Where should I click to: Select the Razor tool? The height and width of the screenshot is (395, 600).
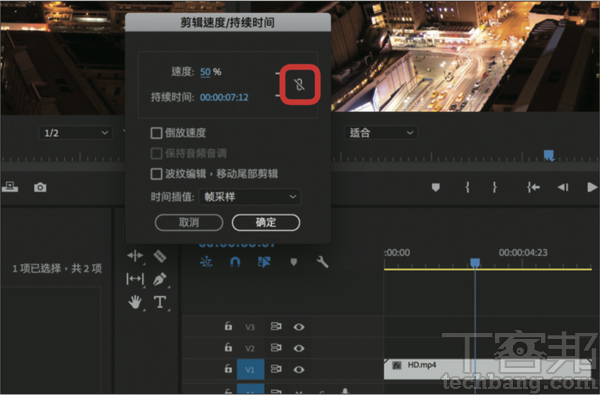[x=160, y=256]
